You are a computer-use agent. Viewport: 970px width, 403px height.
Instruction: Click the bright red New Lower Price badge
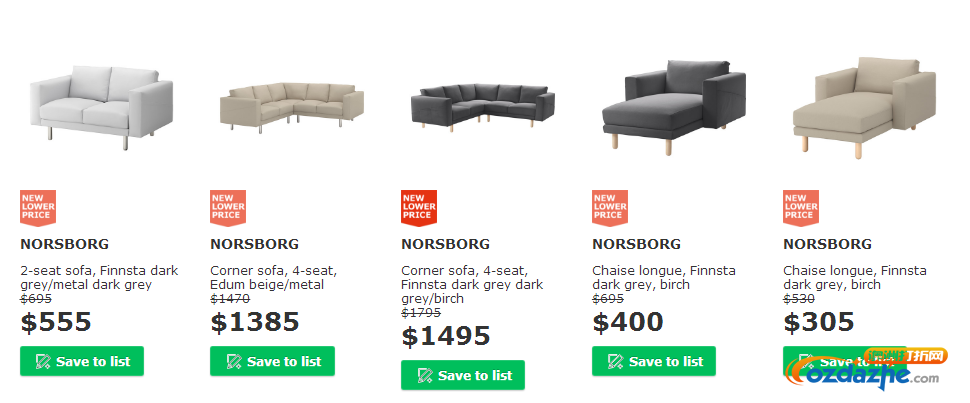pyautogui.click(x=419, y=208)
